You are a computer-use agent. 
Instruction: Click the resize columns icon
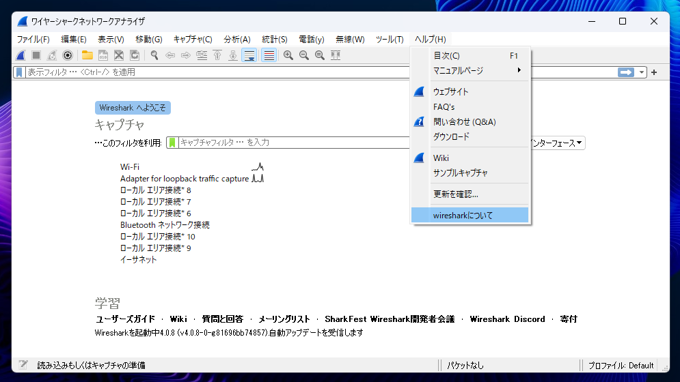pos(335,56)
